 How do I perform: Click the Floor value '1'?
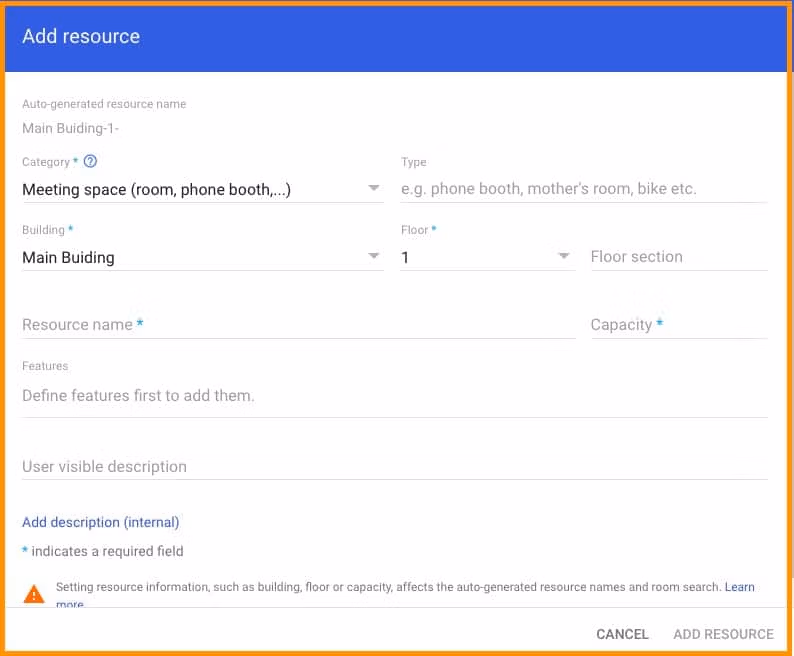click(x=406, y=257)
